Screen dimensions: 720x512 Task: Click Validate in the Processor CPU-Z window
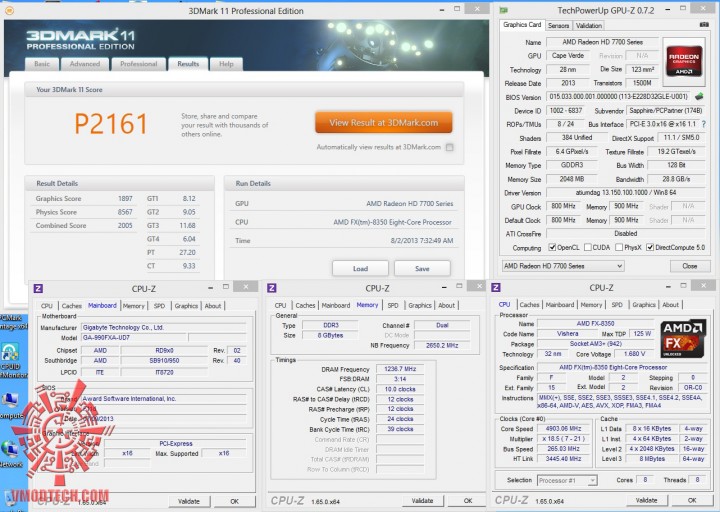tap(646, 501)
